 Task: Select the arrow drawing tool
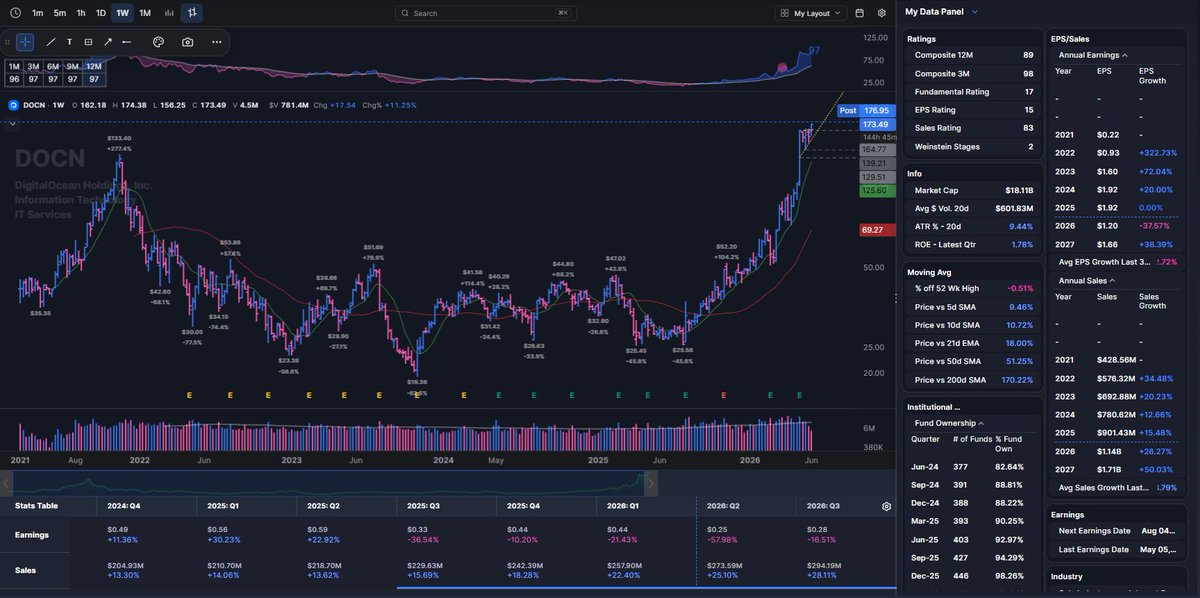click(x=107, y=42)
